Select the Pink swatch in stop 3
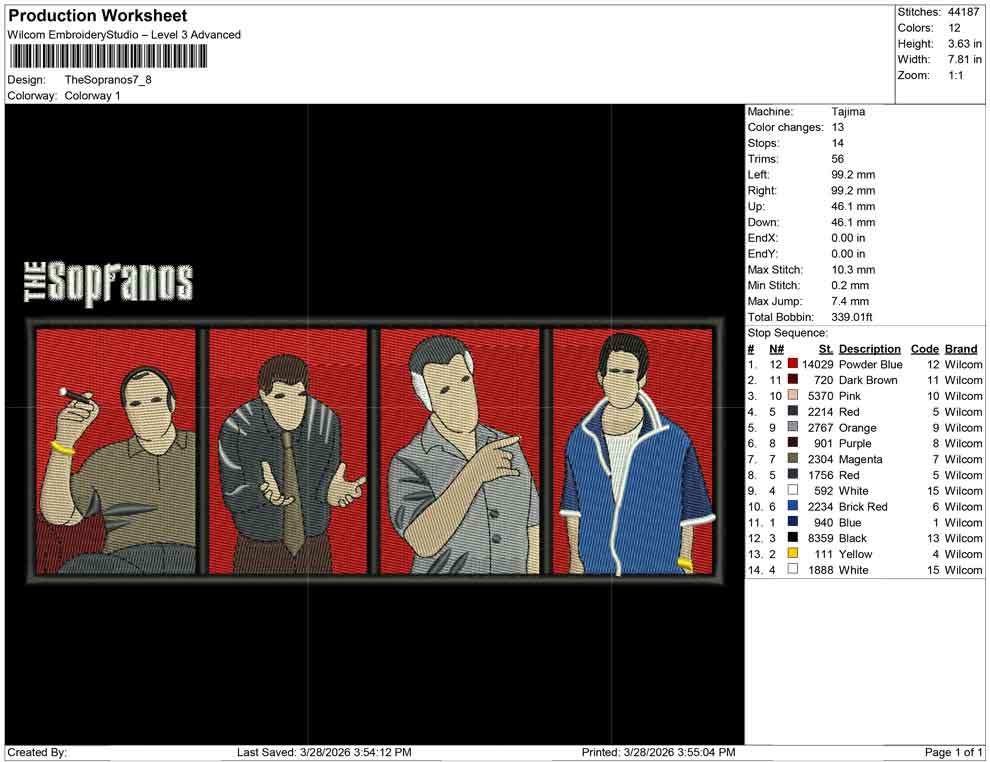The image size is (990, 762). [793, 396]
